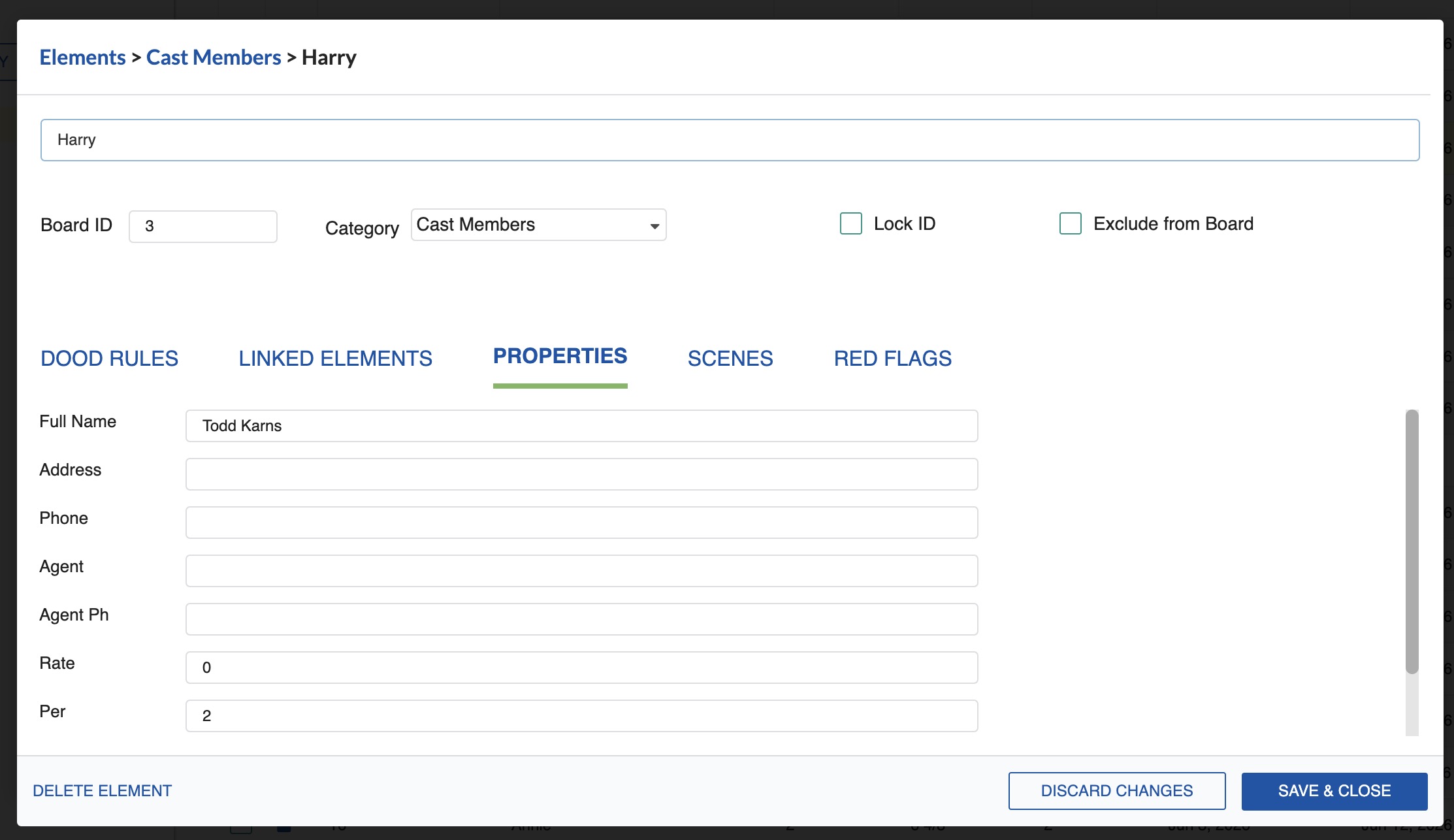The image size is (1454, 840).
Task: Open the DOOD RULES tab
Action: 109,358
